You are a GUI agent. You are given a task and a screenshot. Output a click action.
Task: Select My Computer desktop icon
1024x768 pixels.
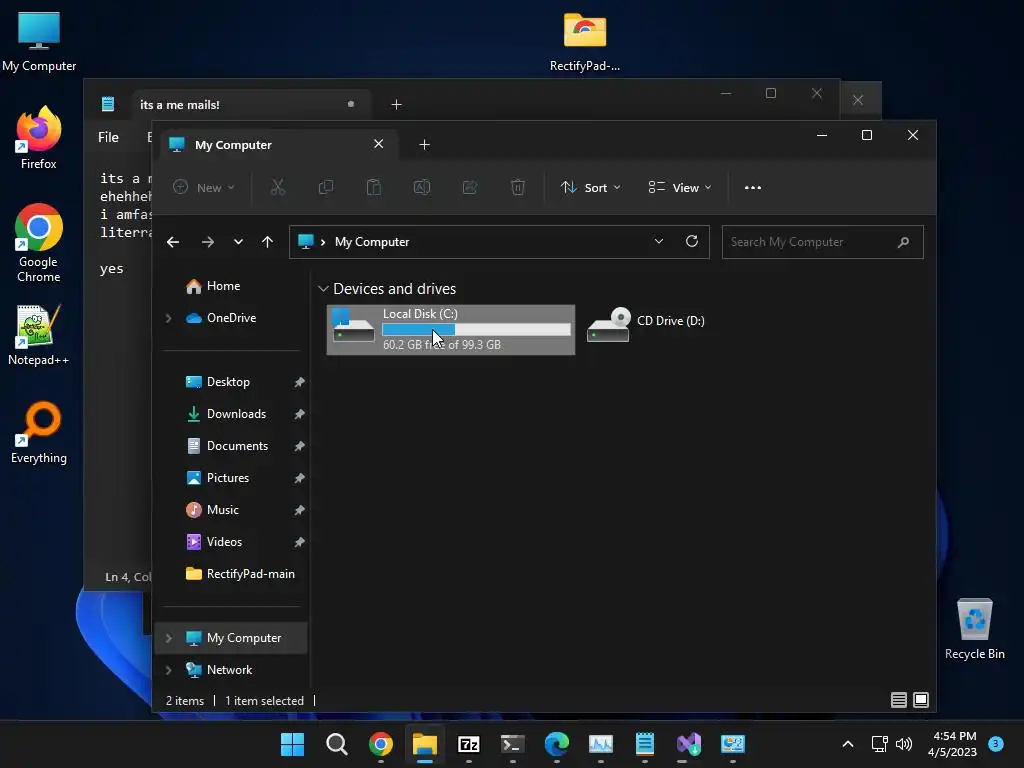(x=39, y=41)
